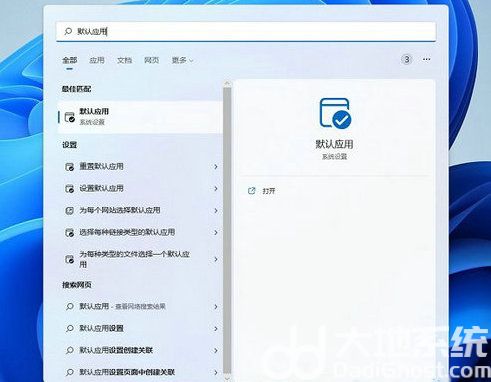
Task: Click search icon beside 默认应用设置
Action: tap(70, 328)
